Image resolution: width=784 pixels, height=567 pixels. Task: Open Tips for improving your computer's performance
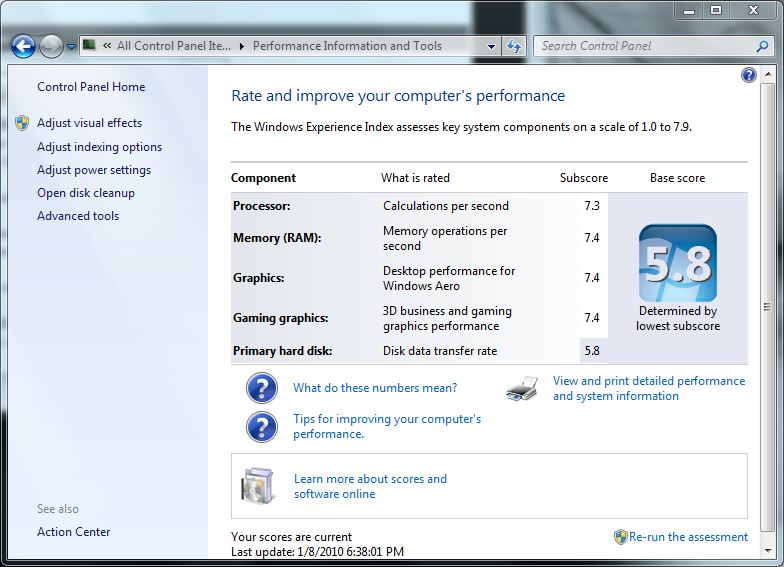[387, 426]
